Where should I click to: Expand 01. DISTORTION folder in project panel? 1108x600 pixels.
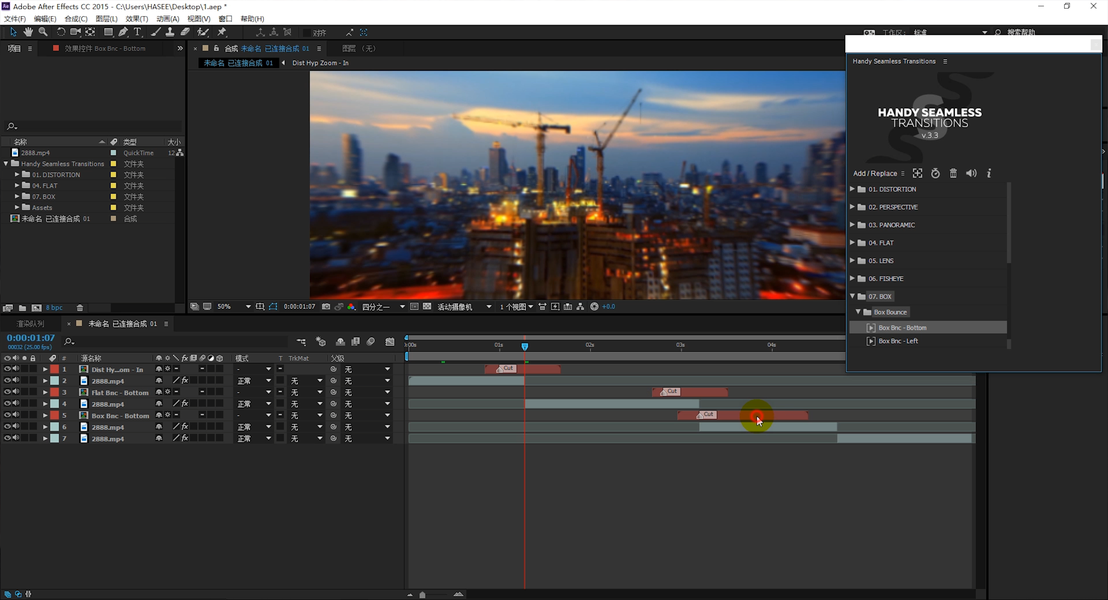click(17, 175)
